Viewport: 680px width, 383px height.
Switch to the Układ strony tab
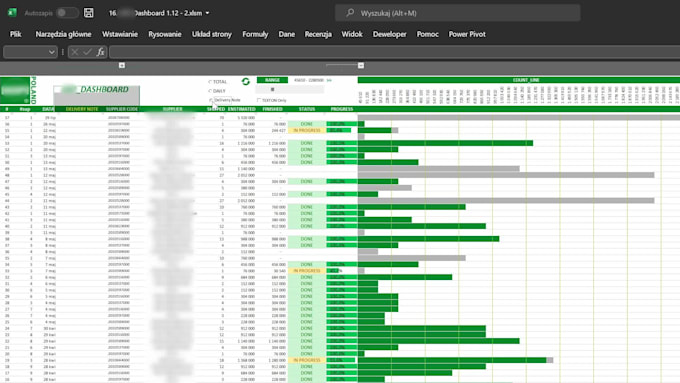tap(212, 34)
